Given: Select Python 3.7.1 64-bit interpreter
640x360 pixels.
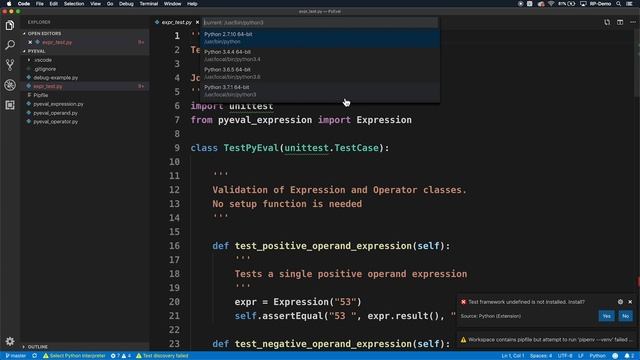Looking at the screenshot, I should pos(320,91).
